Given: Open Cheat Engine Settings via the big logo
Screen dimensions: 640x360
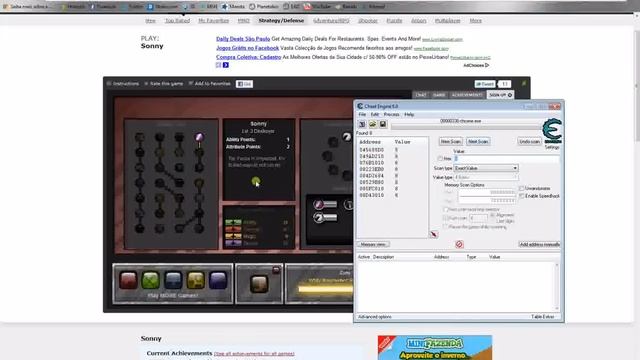Looking at the screenshot, I should [x=552, y=131].
